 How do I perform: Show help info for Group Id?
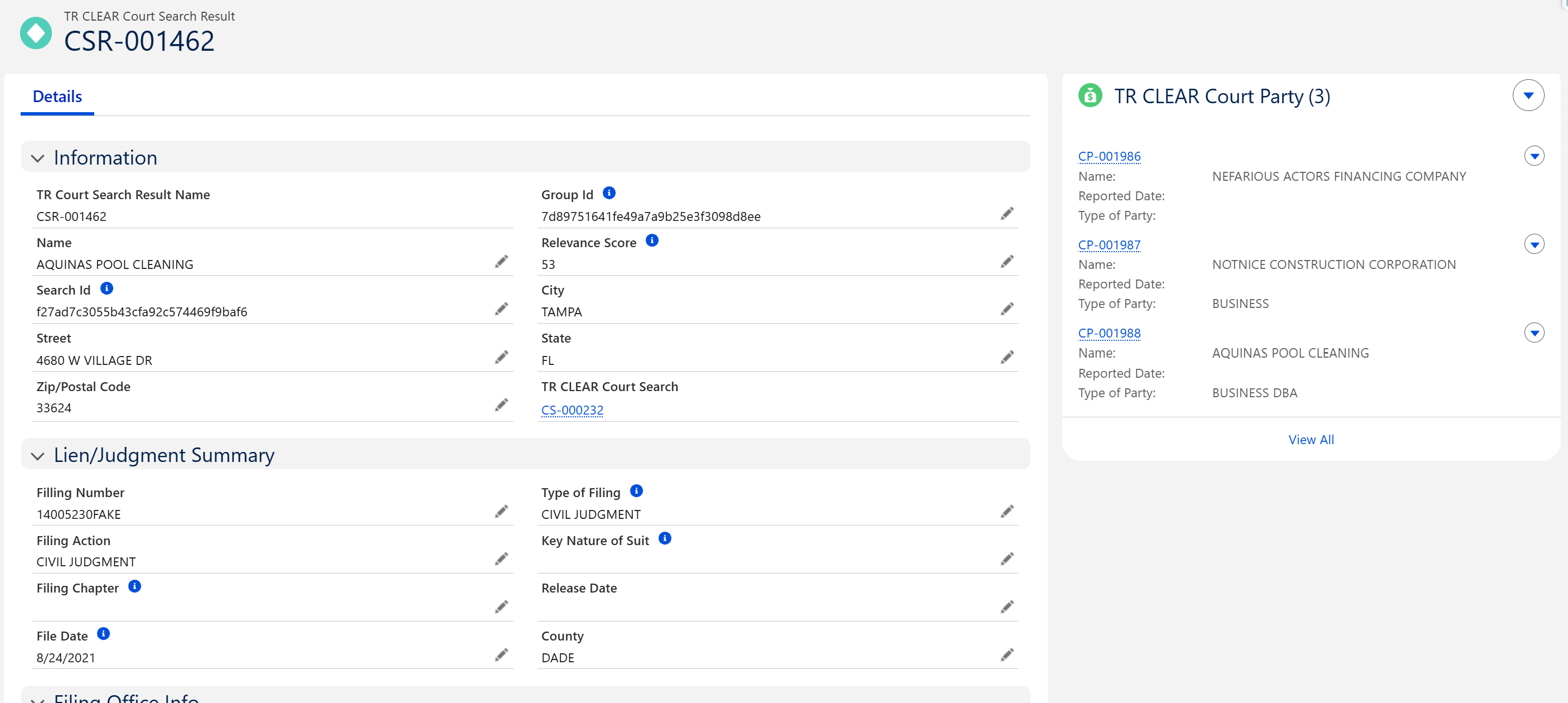pyautogui.click(x=609, y=193)
